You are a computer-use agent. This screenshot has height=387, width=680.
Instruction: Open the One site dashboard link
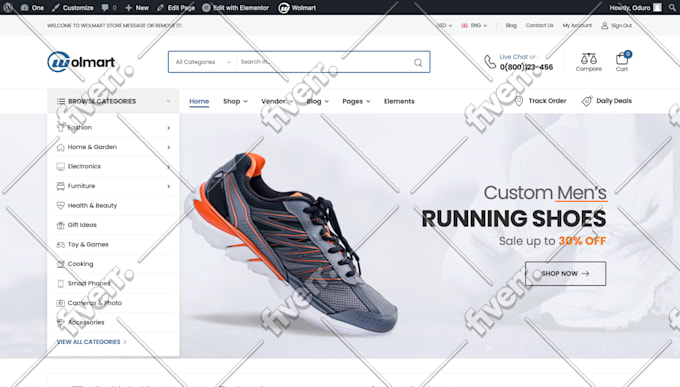pyautogui.click(x=33, y=7)
